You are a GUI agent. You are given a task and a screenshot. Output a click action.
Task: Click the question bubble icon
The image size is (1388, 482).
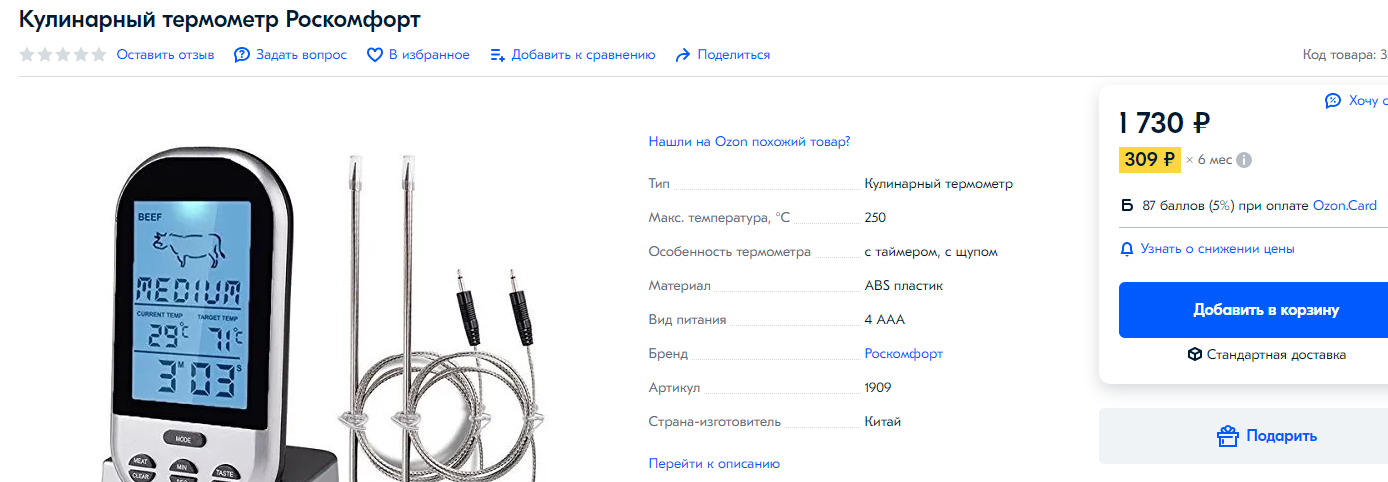[x=242, y=55]
